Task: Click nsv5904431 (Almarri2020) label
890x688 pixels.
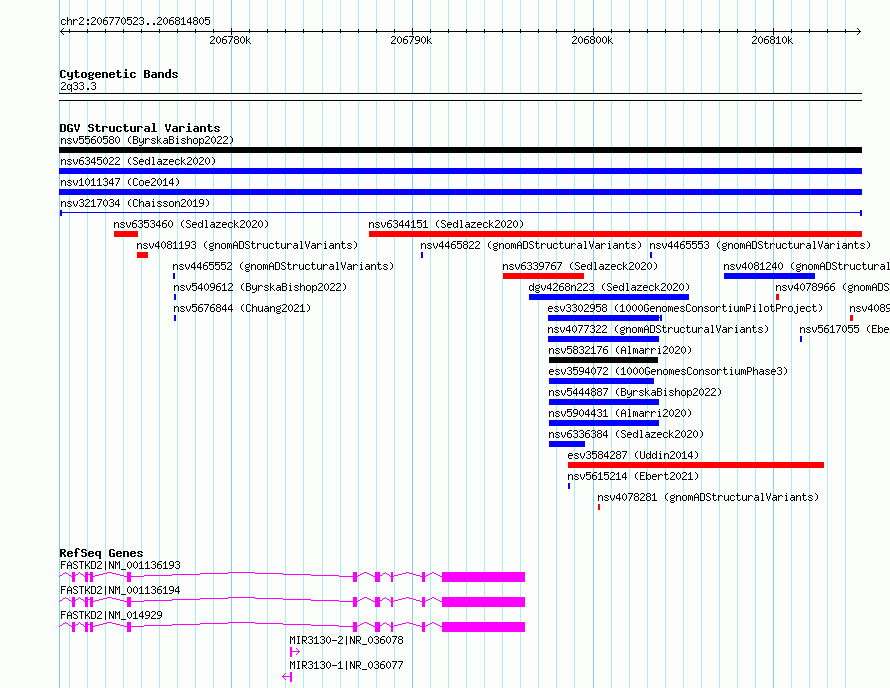Action: pos(620,413)
